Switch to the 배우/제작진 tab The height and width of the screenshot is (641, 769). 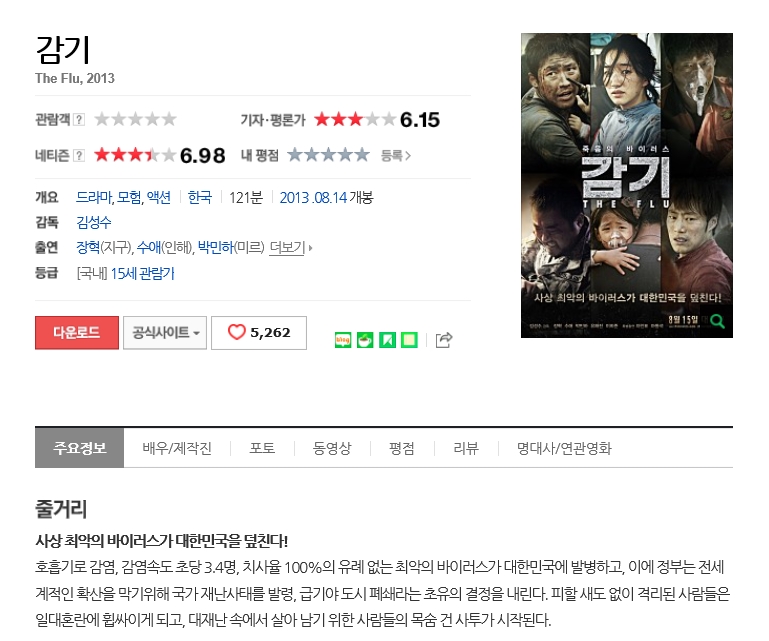pos(177,448)
